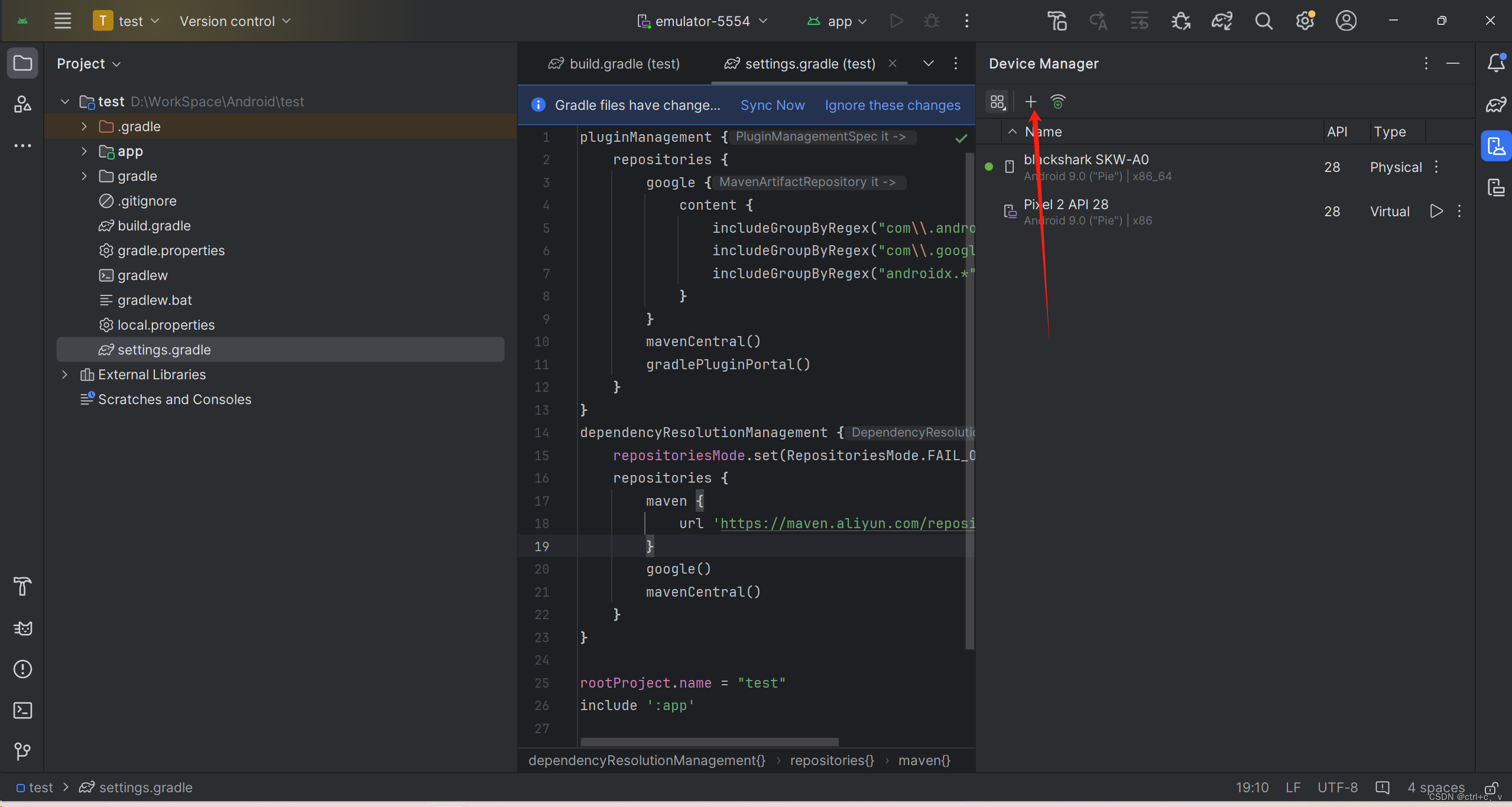Open the user account icon
The image size is (1512, 807).
(x=1346, y=21)
